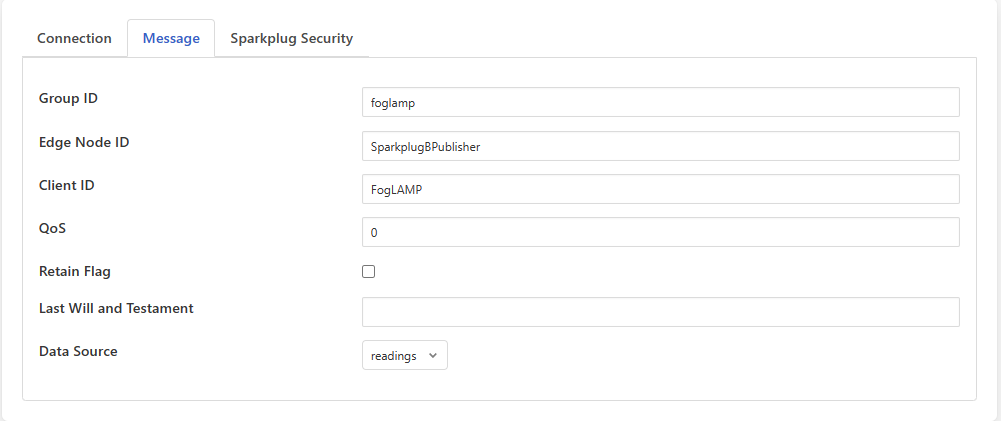
Task: Click the Last Will and Testament label
Action: (116, 308)
